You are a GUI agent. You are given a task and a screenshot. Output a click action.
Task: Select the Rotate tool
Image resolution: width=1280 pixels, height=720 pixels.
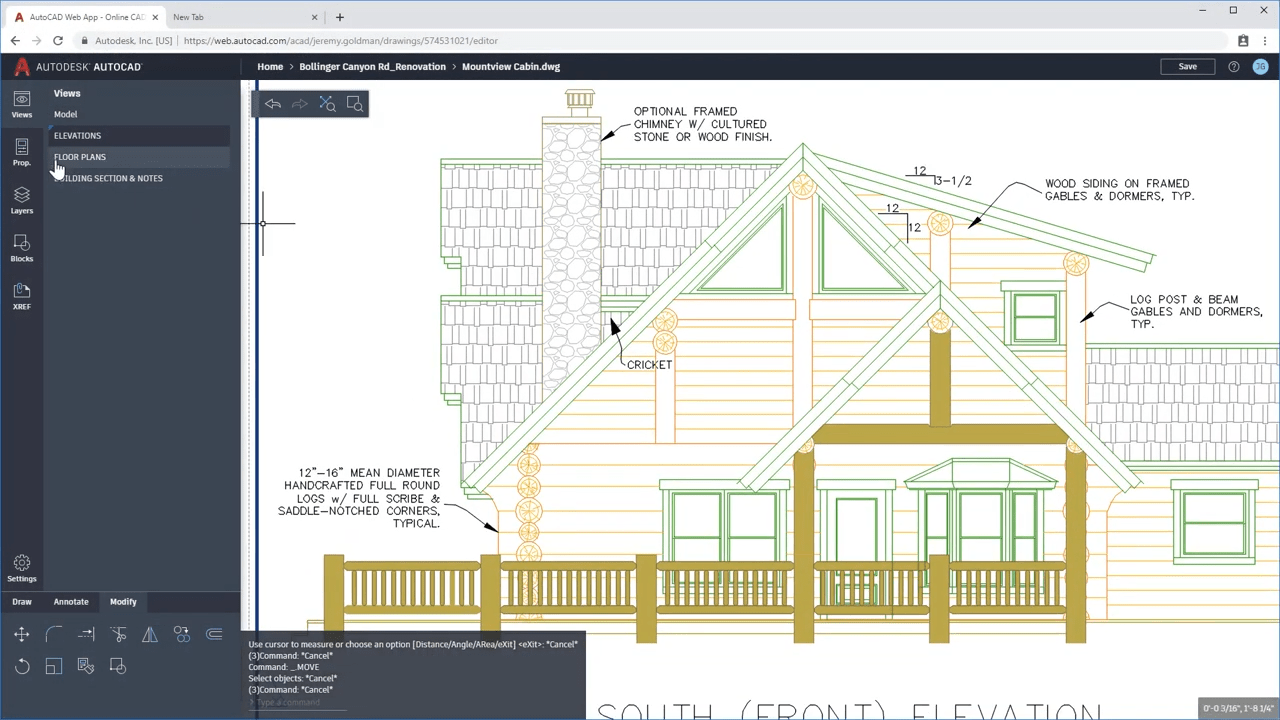click(x=22, y=666)
